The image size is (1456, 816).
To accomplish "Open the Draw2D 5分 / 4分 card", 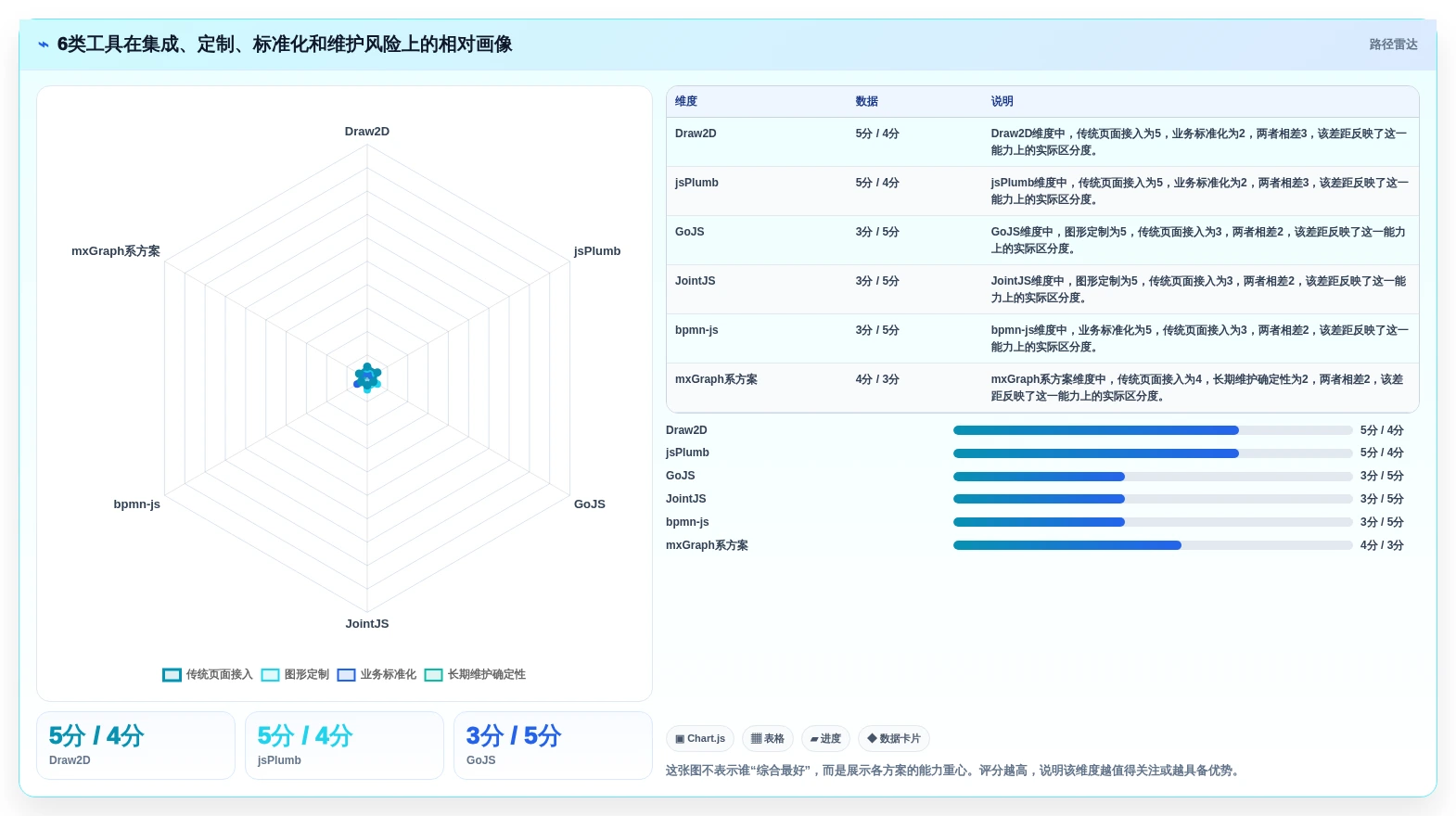I will click(x=135, y=746).
